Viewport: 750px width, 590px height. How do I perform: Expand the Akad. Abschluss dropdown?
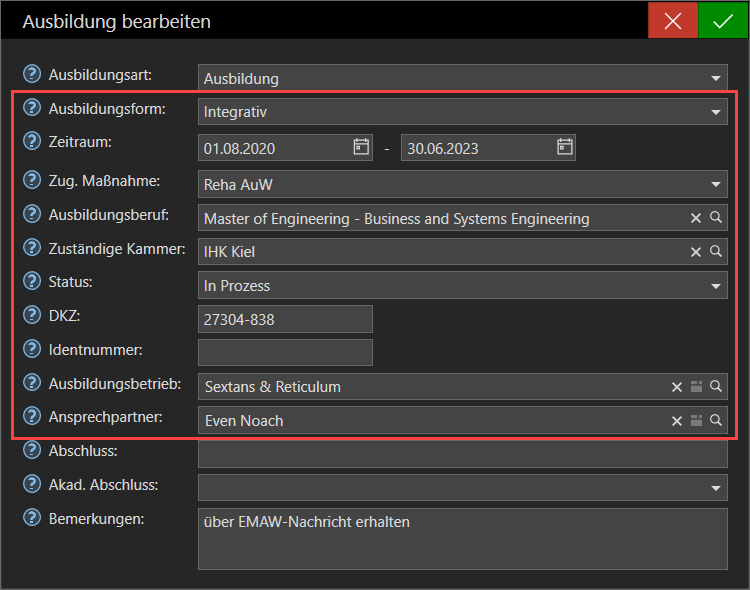pyautogui.click(x=716, y=488)
